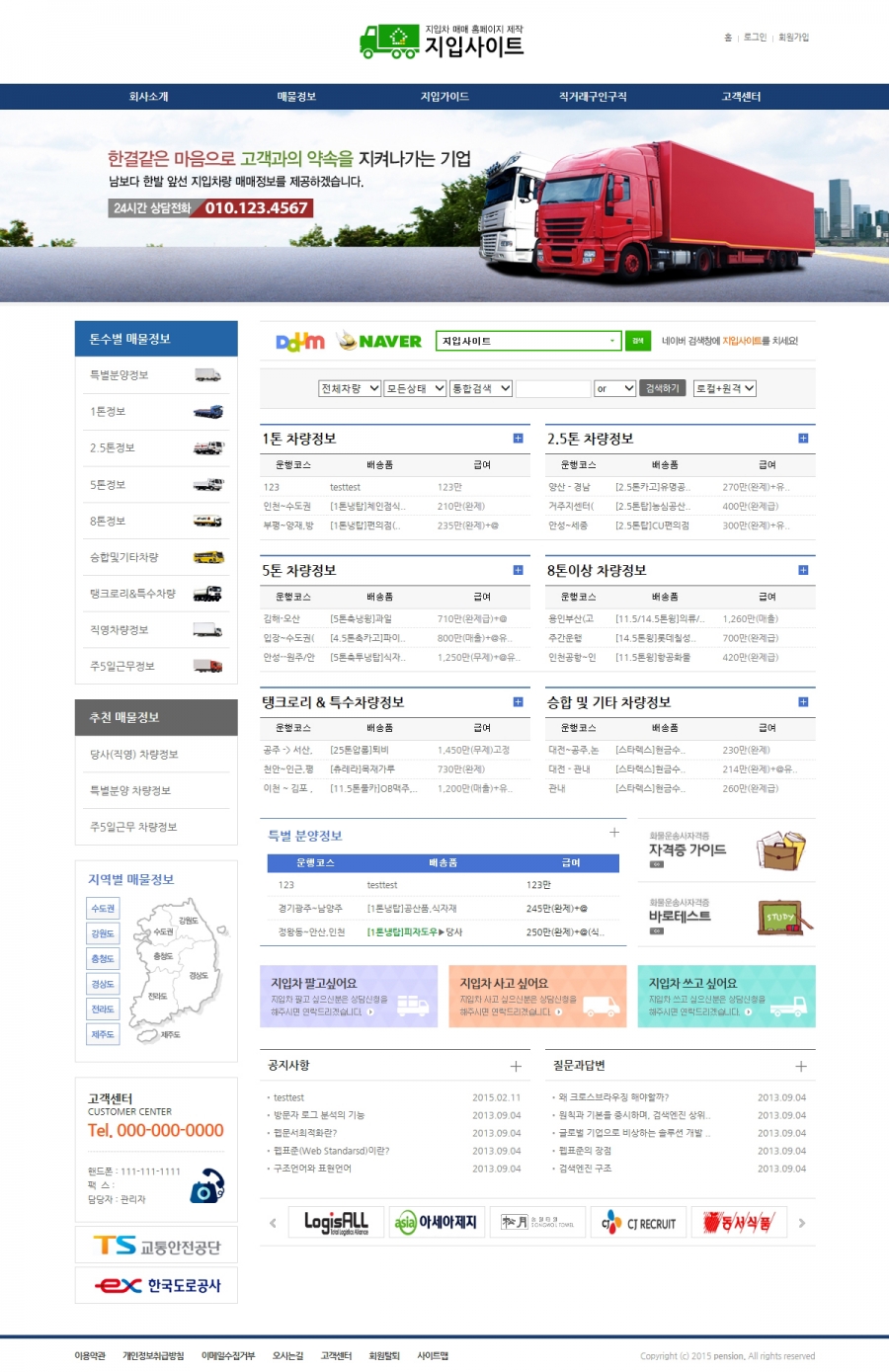Image resolution: width=889 pixels, height=1372 pixels.
Task: Click the plus icon next to 1톤 차량정보
Action: coord(518,439)
